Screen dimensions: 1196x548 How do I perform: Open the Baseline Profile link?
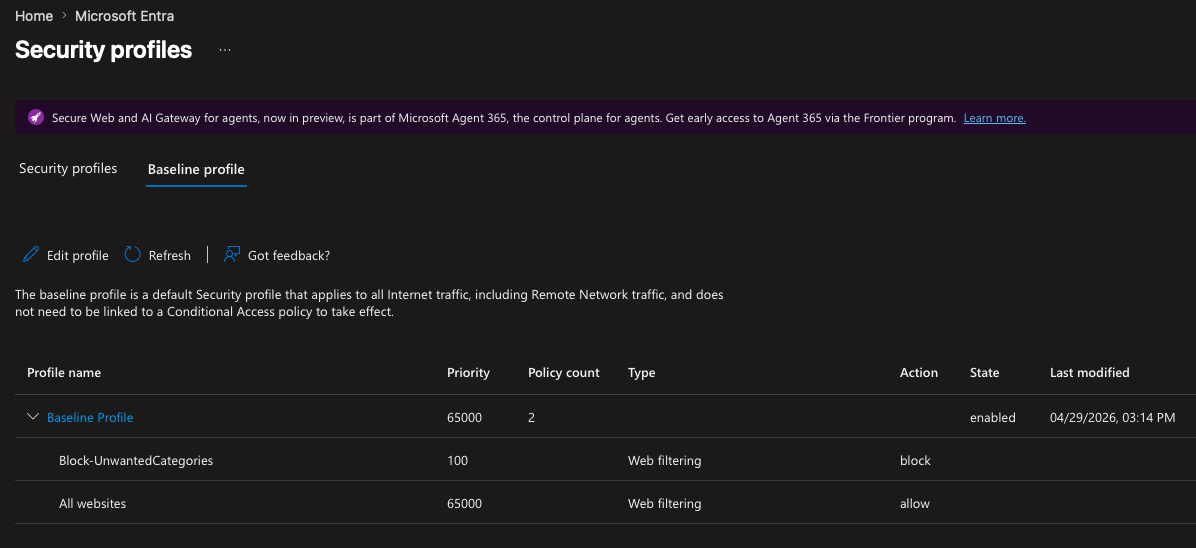pos(90,418)
